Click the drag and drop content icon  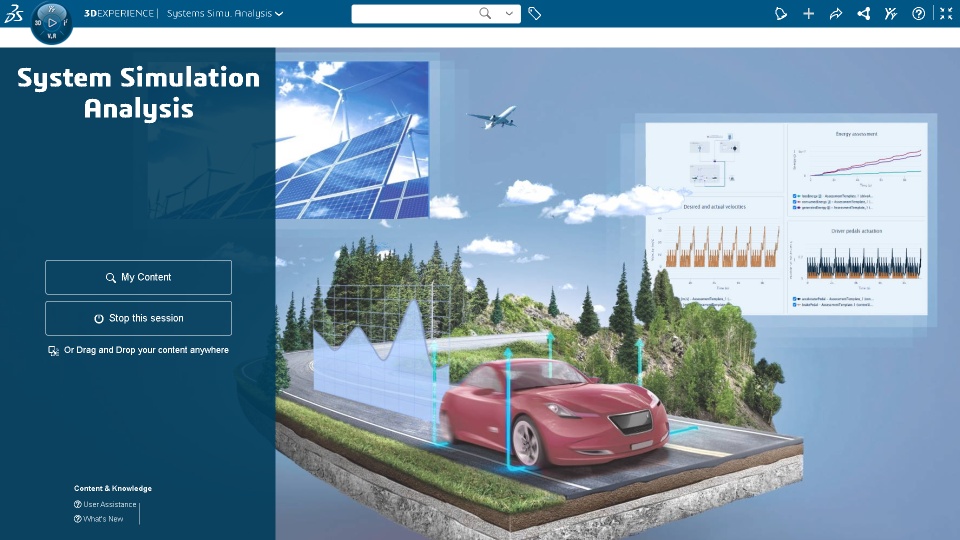53,351
